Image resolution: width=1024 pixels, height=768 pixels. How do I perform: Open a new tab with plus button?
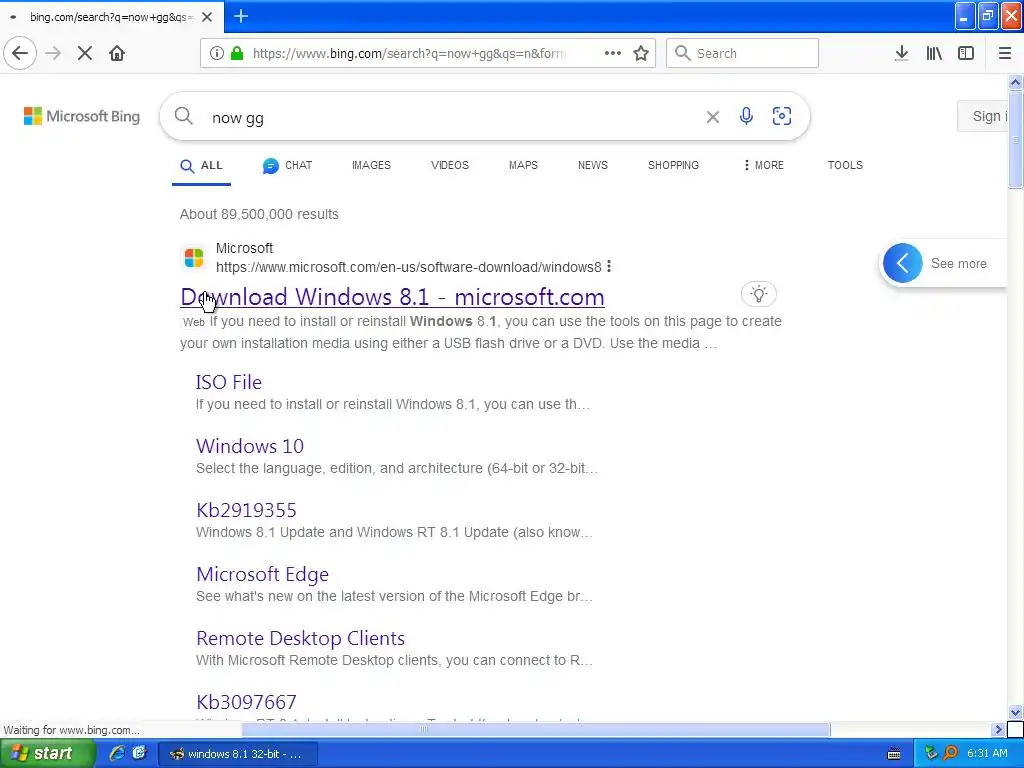click(x=240, y=16)
